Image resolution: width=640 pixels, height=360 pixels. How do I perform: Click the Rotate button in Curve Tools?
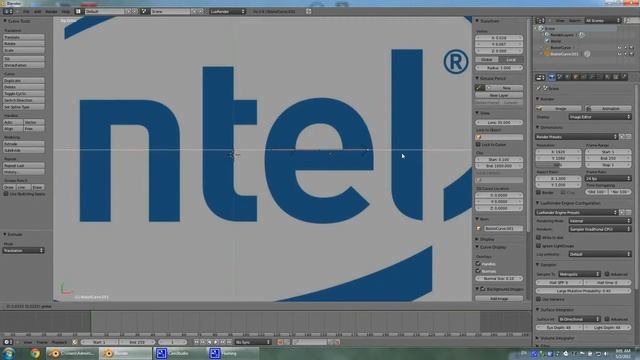click(x=24, y=44)
